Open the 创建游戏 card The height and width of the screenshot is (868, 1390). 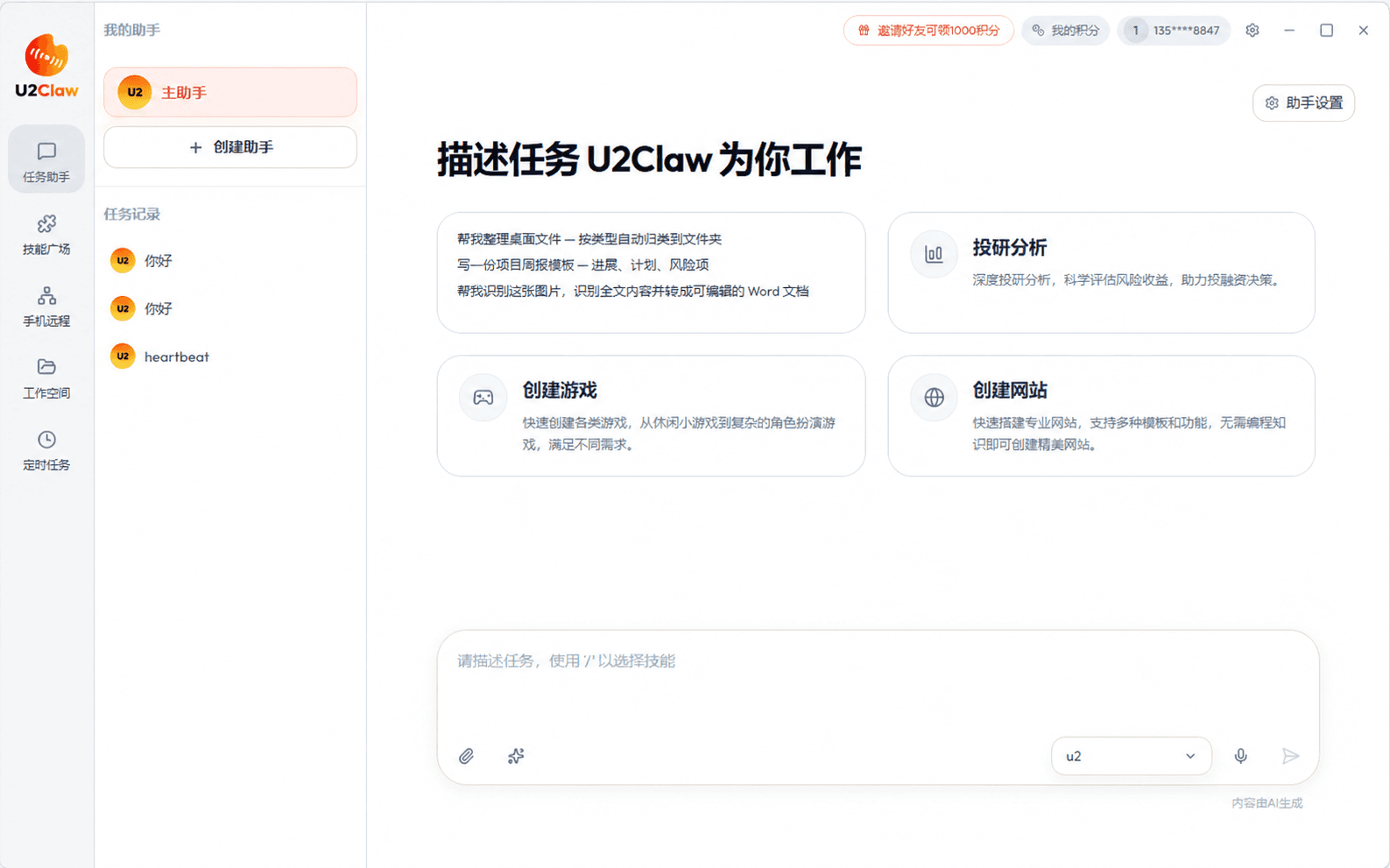(651, 415)
